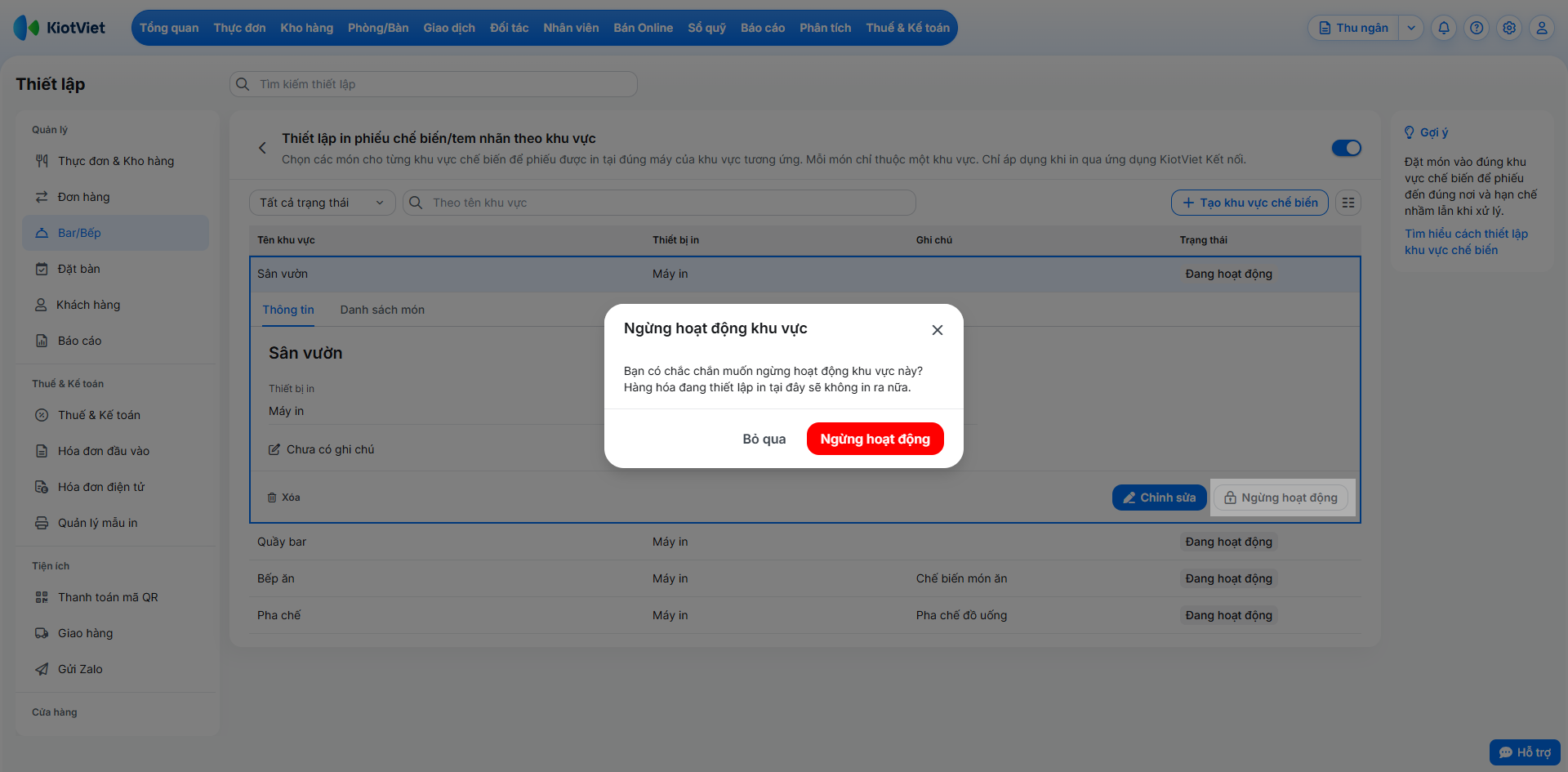This screenshot has width=1568, height=772.
Task: Open Báo cáo settings in sidebar
Action: tap(115, 341)
